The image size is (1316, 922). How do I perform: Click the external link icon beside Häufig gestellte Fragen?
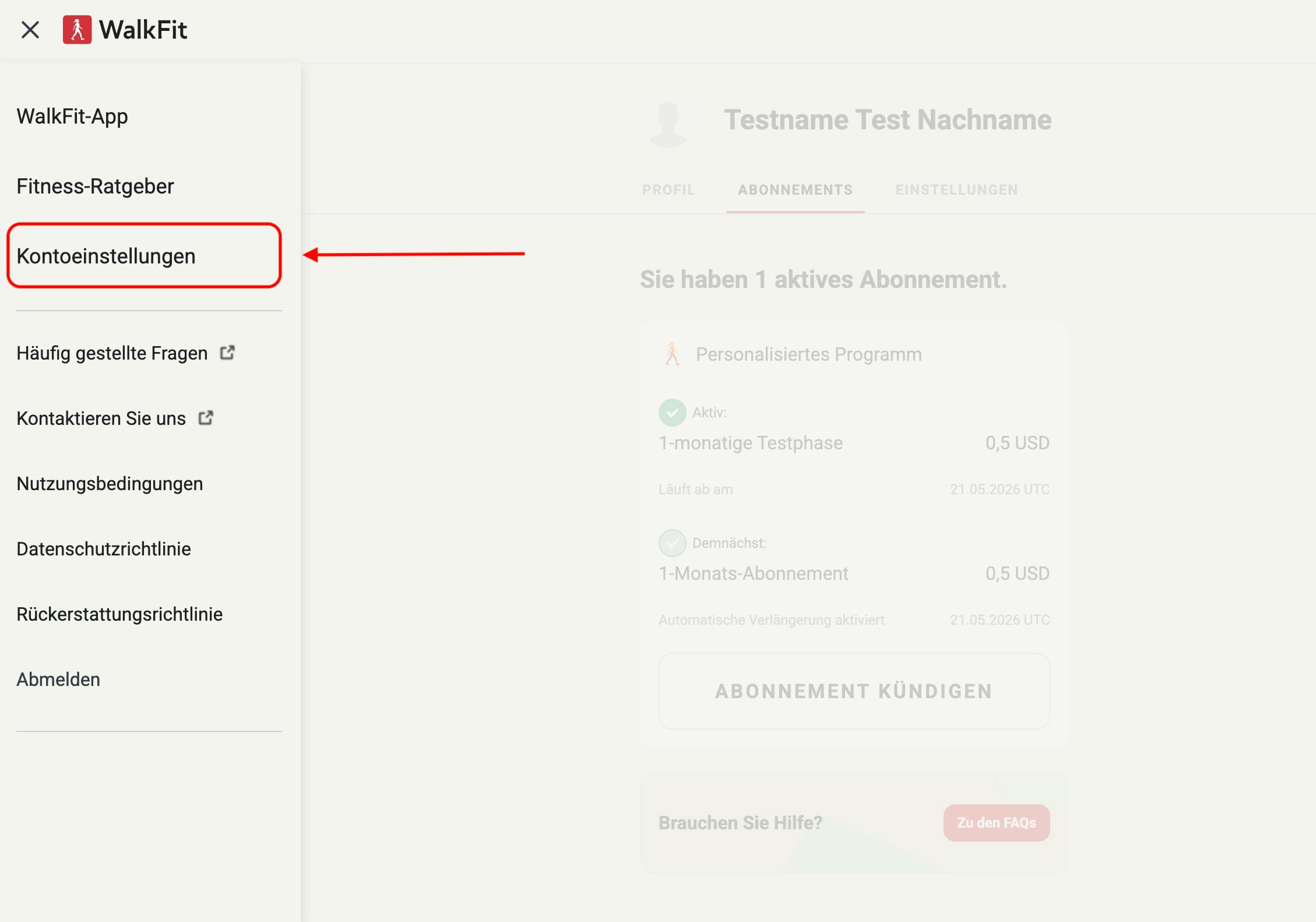227,353
